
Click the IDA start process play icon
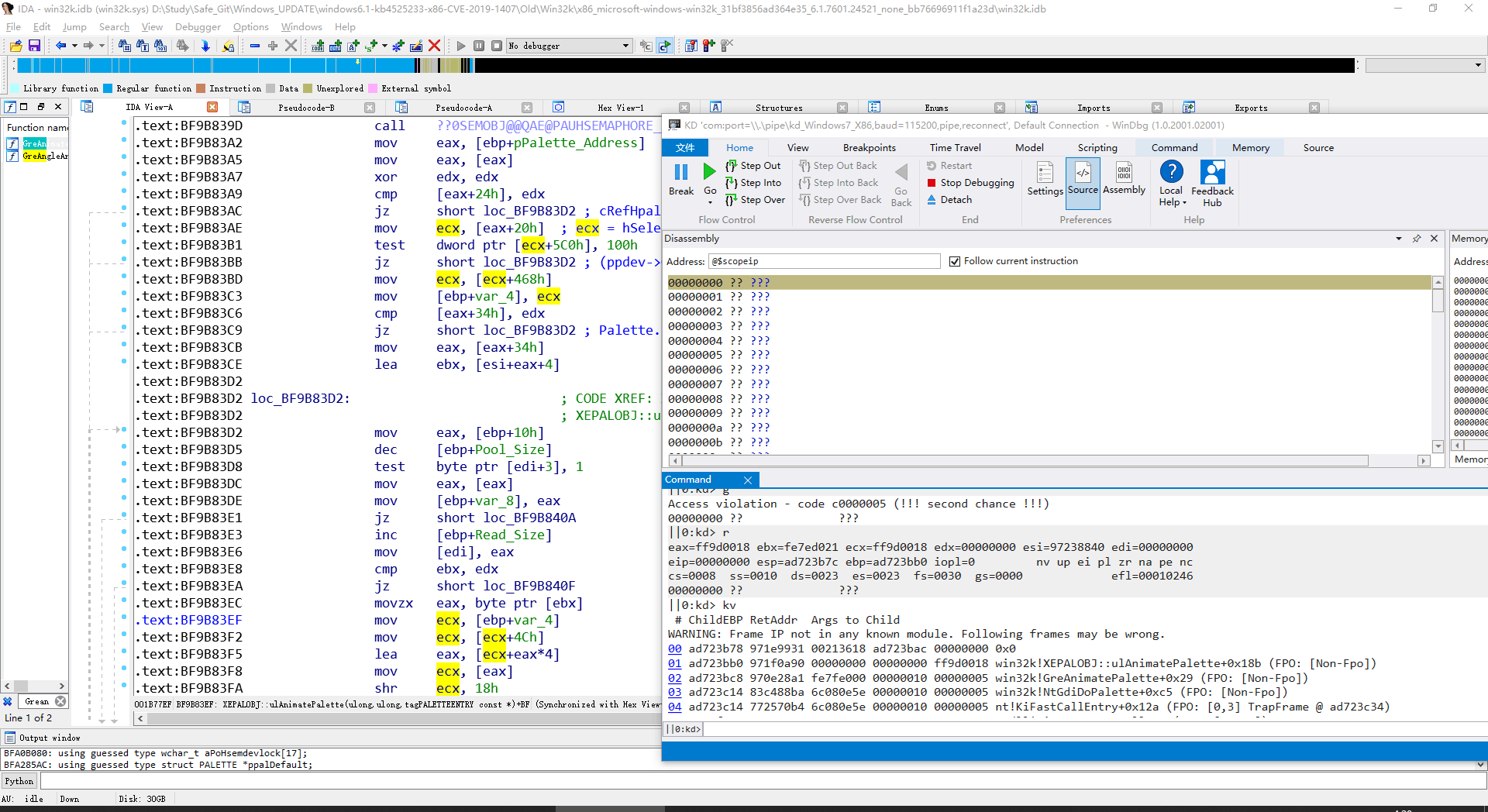coord(461,46)
